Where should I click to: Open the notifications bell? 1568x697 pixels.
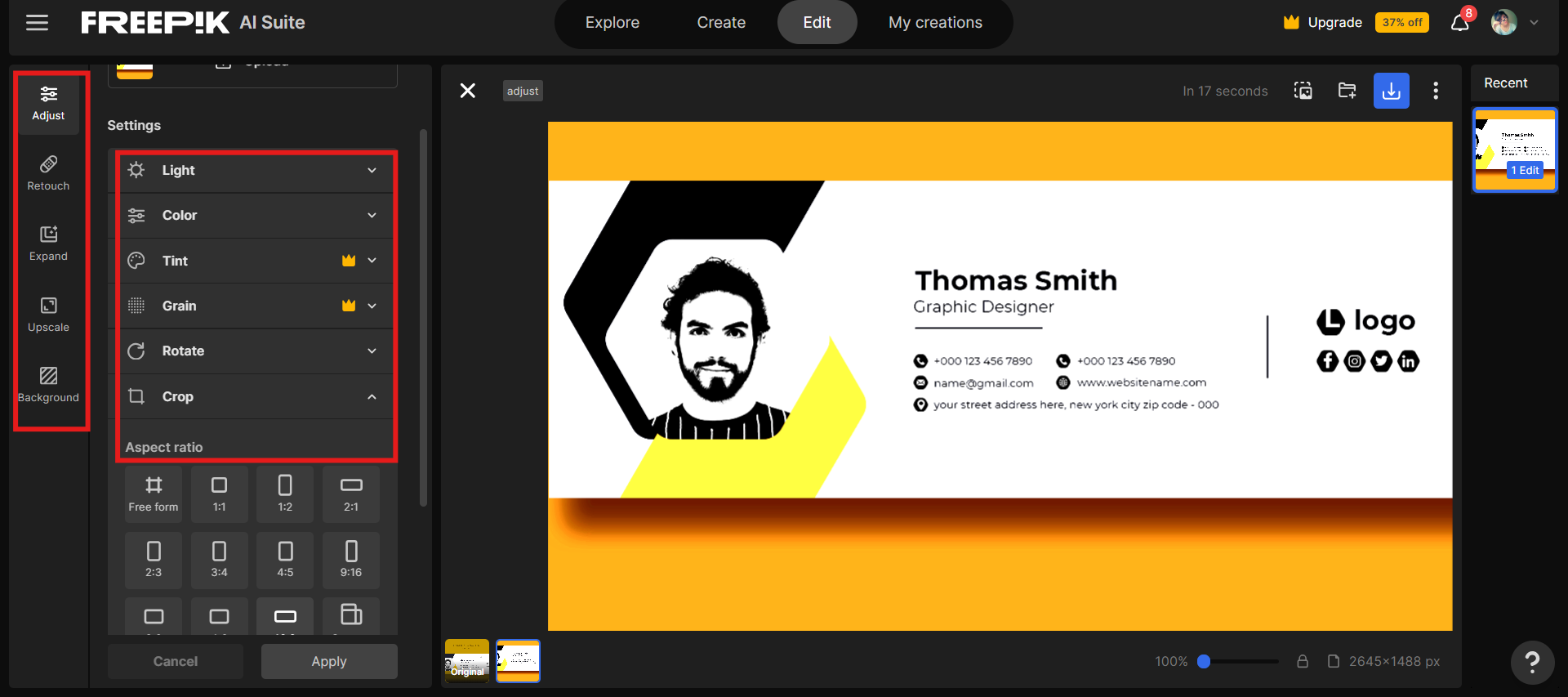[1460, 22]
